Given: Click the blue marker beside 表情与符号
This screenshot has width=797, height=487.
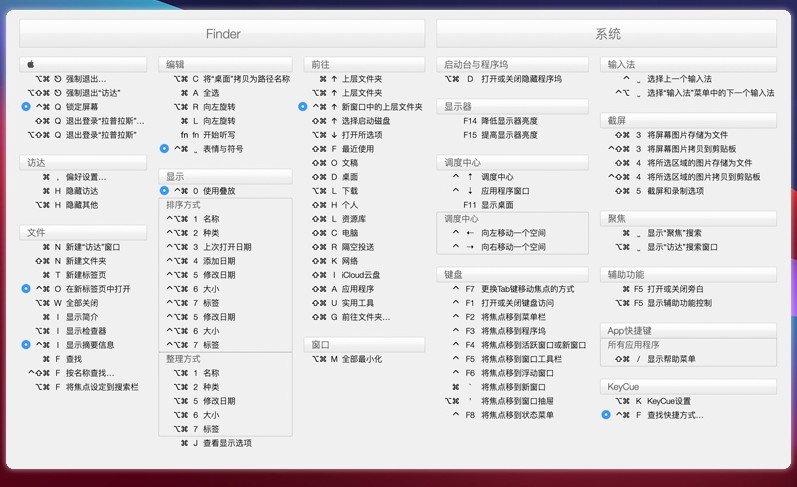Looking at the screenshot, I should tap(164, 148).
